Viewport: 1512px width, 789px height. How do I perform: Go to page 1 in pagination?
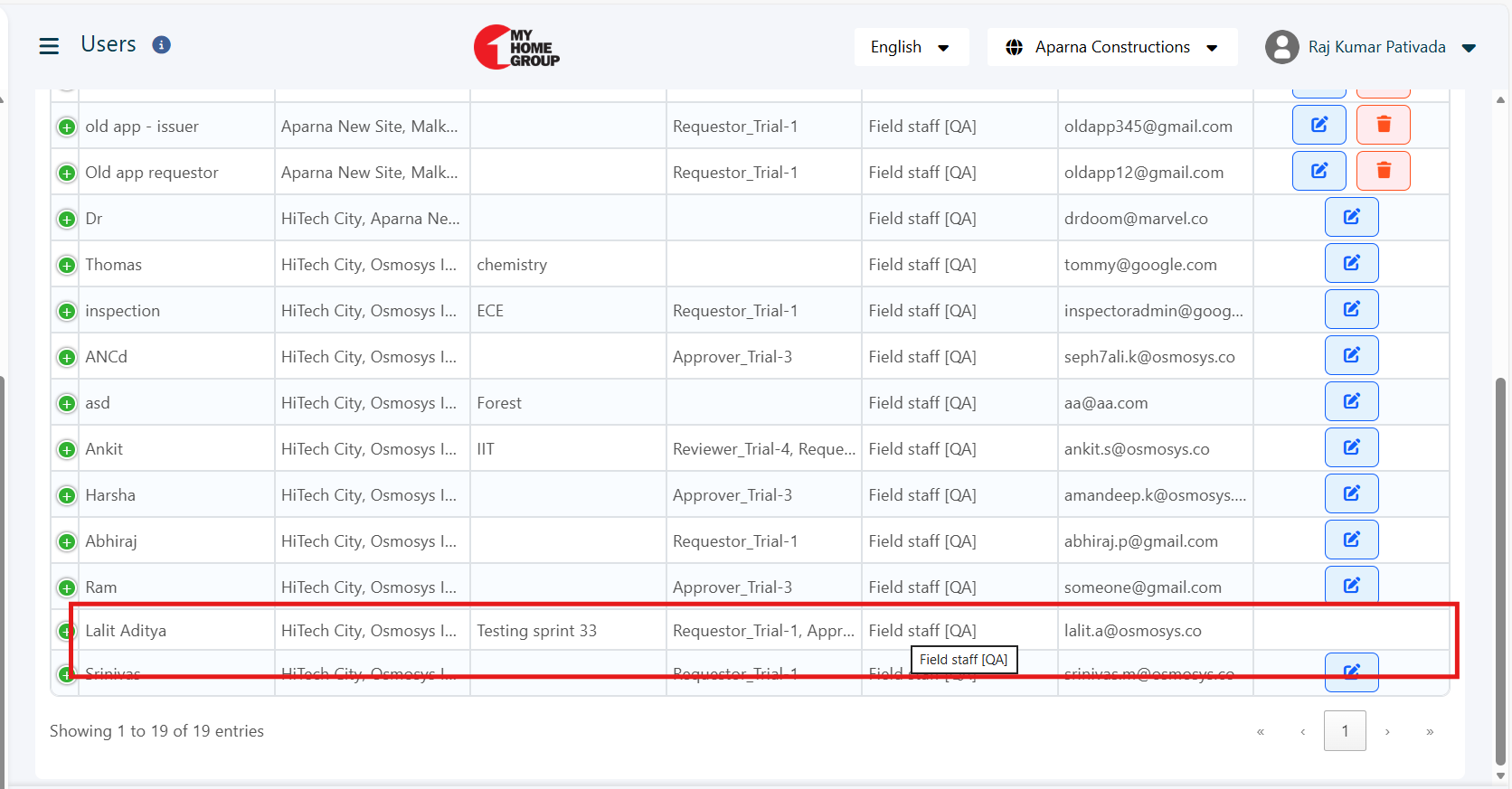tap(1345, 730)
